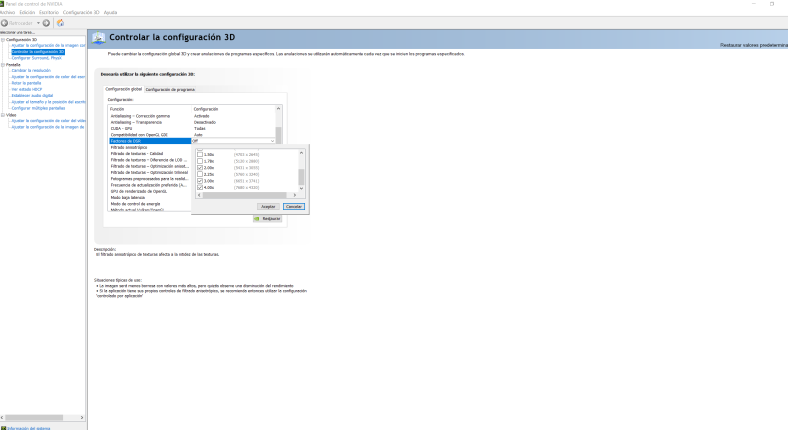Select Controlar la configuración 3D tree item
Image resolution: width=788 pixels, height=430 pixels.
pyautogui.click(x=38, y=52)
